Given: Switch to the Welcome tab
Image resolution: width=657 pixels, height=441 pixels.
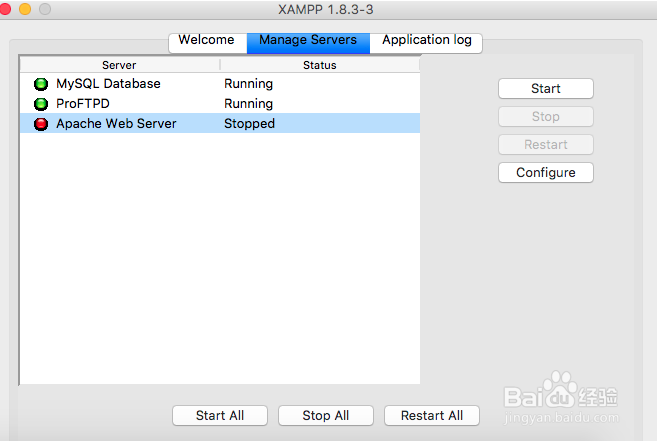Looking at the screenshot, I should (x=207, y=43).
